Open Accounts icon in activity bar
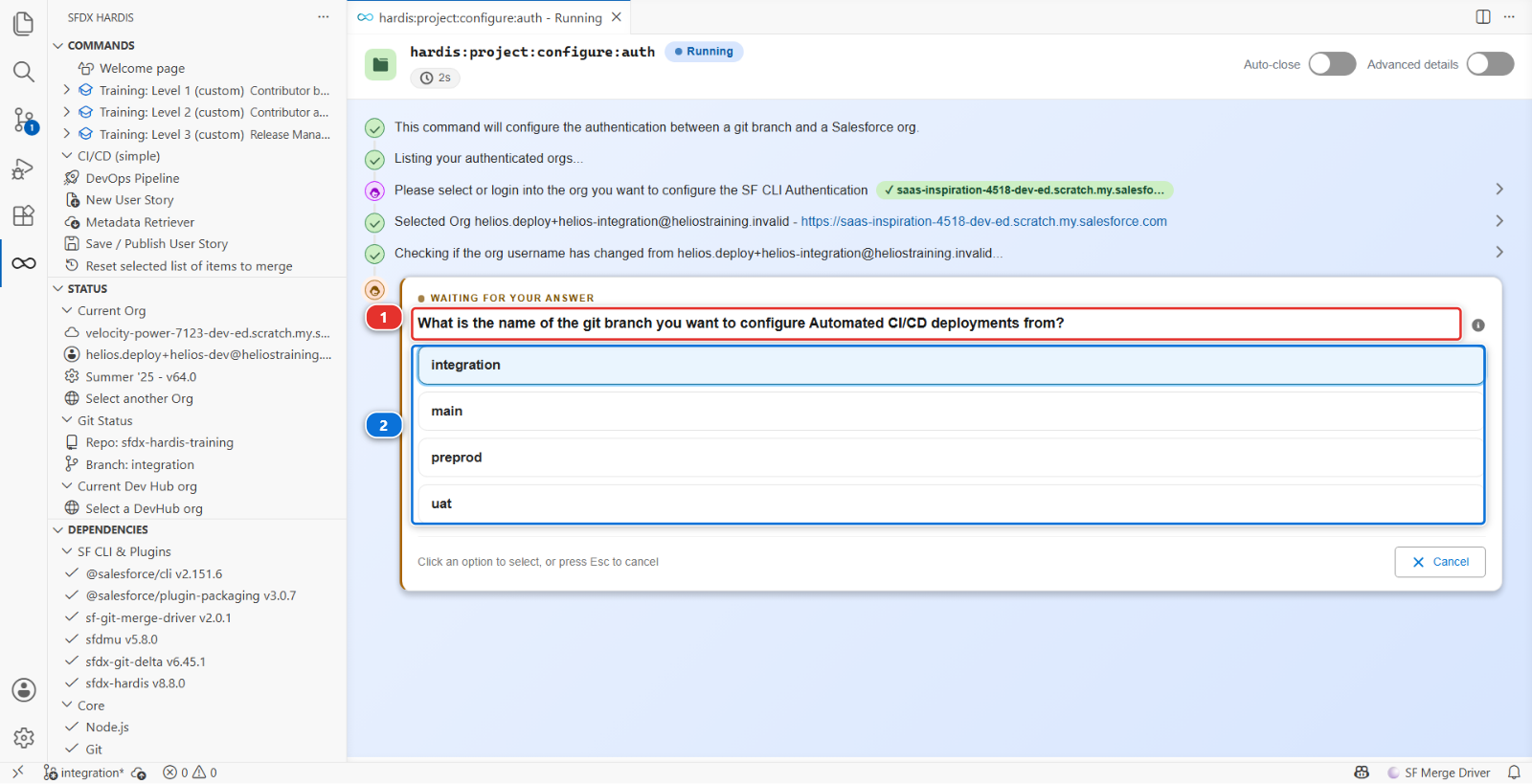 point(24,690)
